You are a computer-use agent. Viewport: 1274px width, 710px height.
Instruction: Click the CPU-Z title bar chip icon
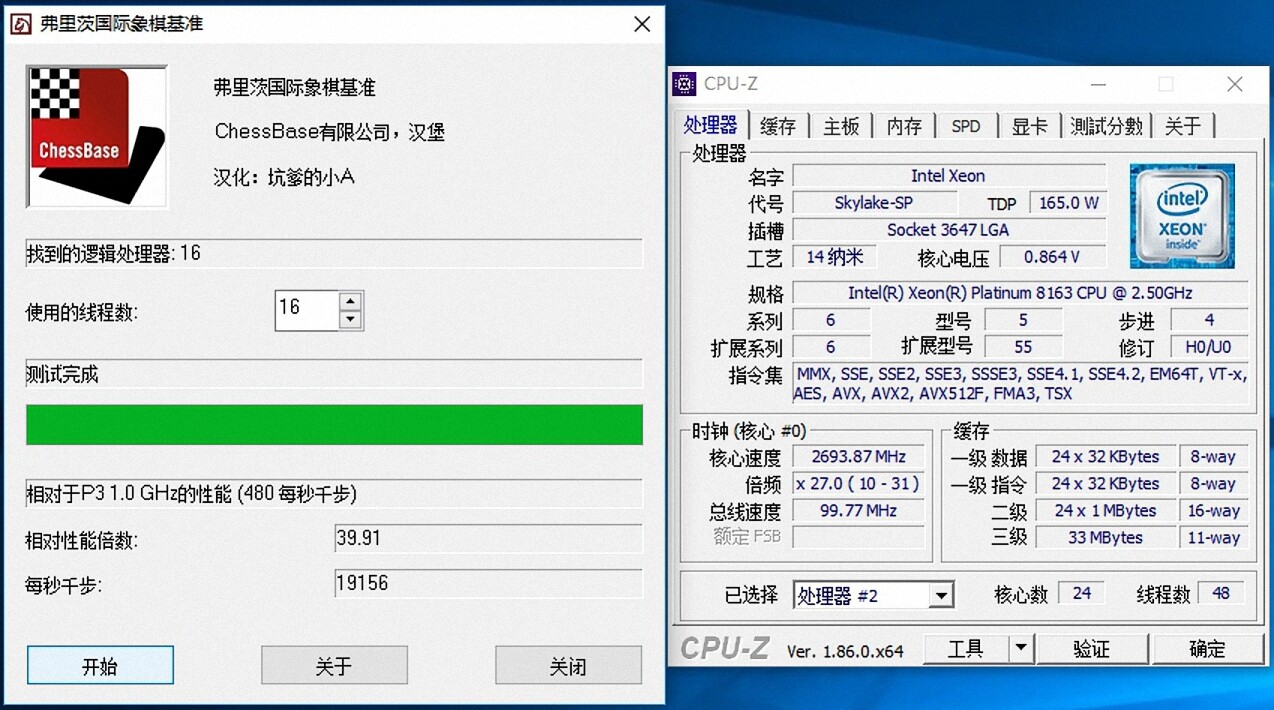tap(684, 84)
